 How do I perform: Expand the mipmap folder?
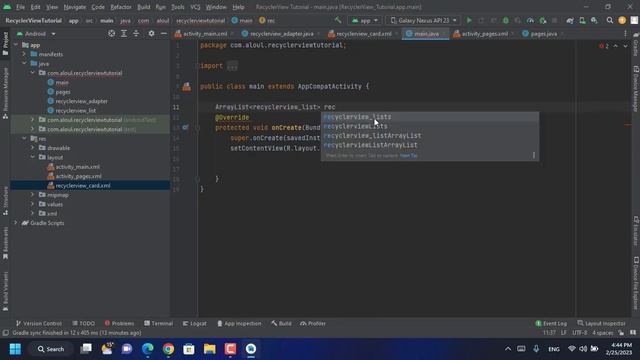pos(33,195)
